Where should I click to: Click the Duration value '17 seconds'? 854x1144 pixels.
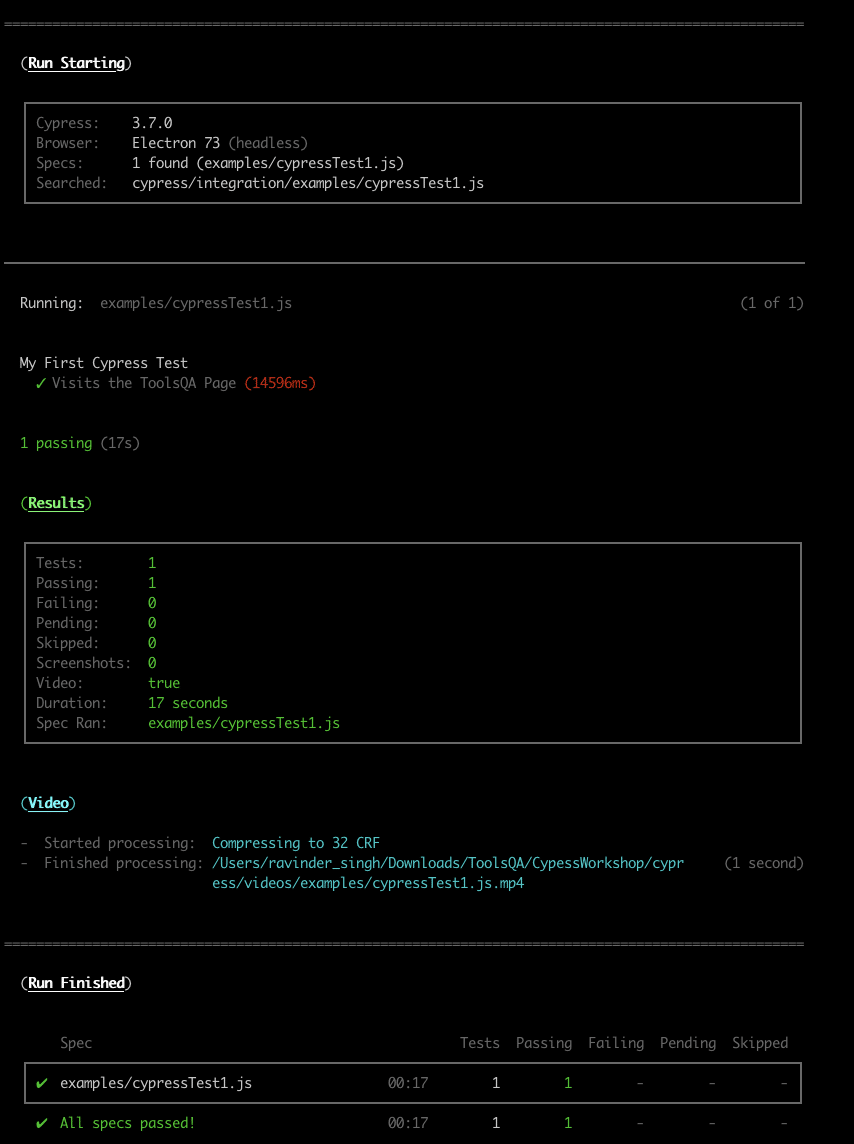tap(188, 703)
